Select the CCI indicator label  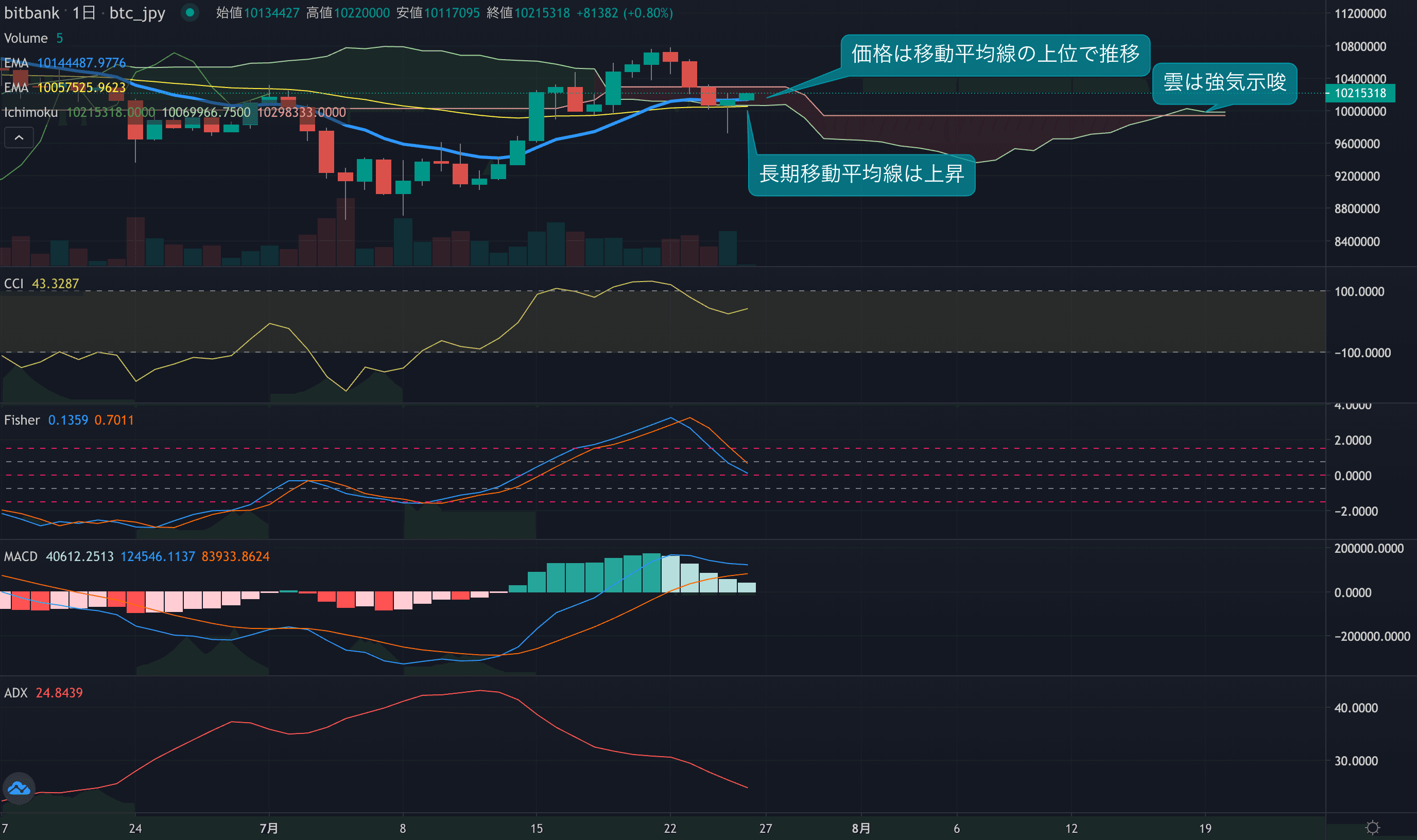[14, 284]
